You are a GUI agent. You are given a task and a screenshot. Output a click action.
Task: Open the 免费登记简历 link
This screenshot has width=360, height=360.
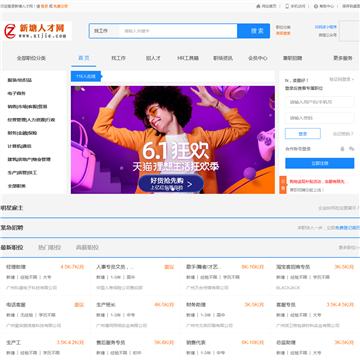tap(347, 228)
